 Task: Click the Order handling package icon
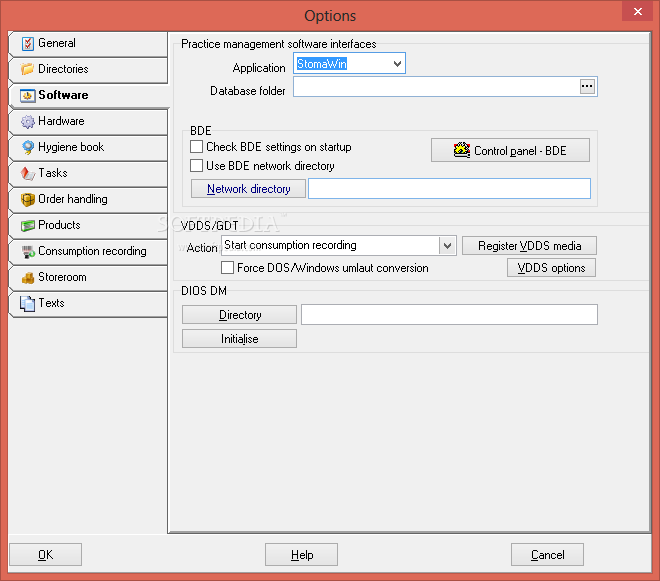click(28, 200)
